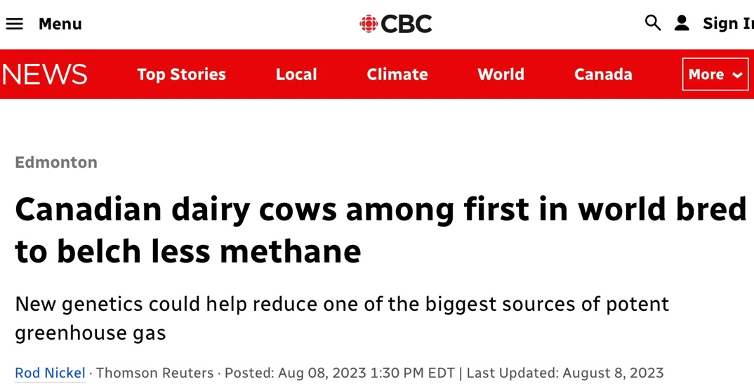Open the Top Stories section

click(181, 75)
